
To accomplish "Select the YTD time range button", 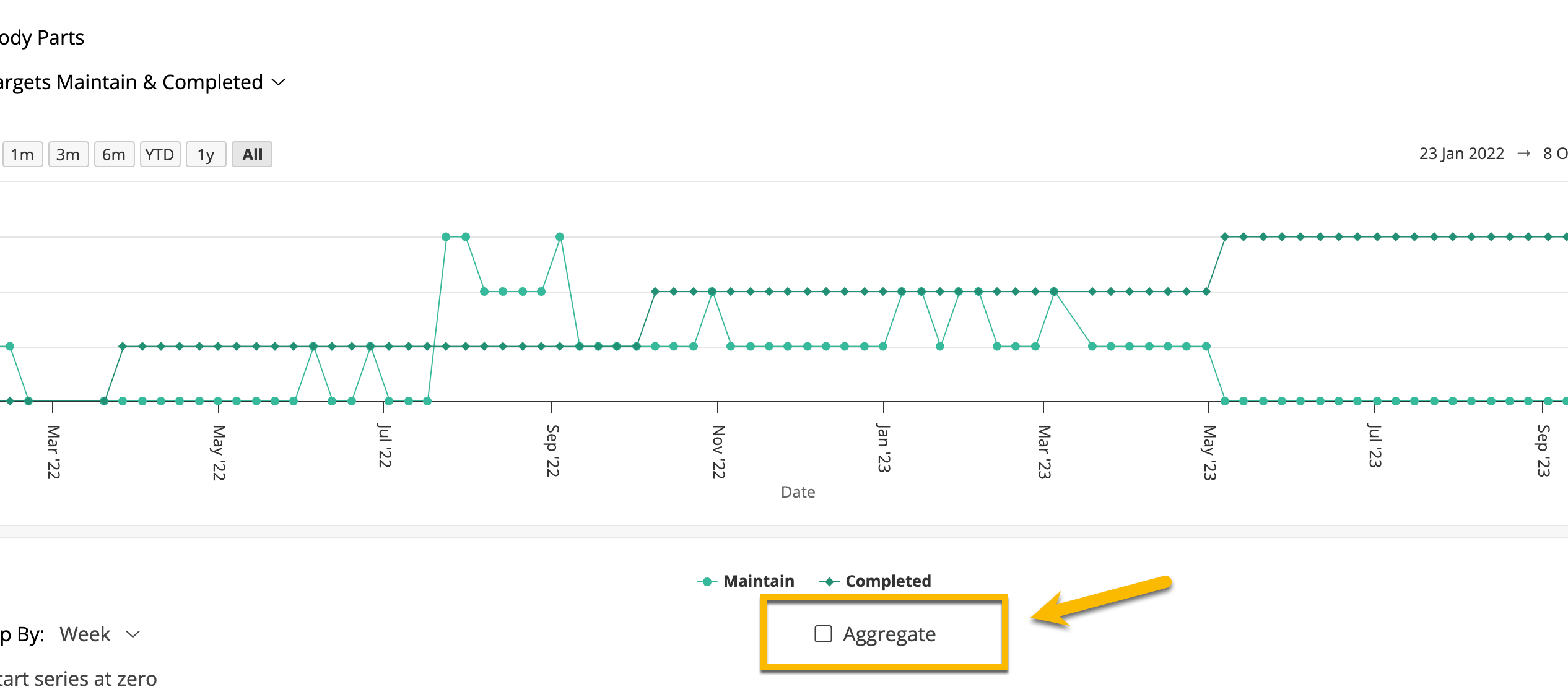I will pos(160,154).
